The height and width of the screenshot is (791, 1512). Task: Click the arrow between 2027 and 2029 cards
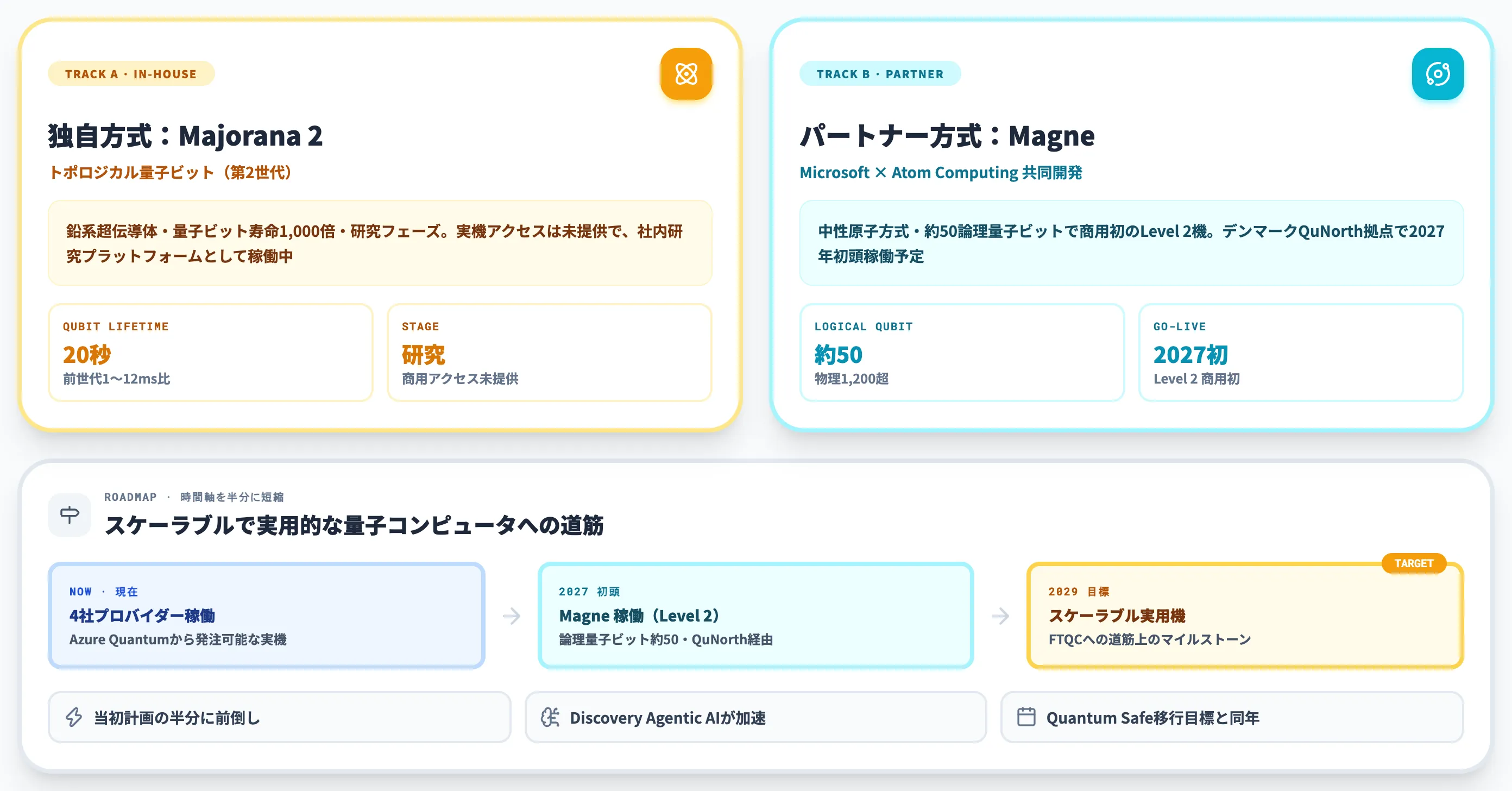pos(1000,616)
